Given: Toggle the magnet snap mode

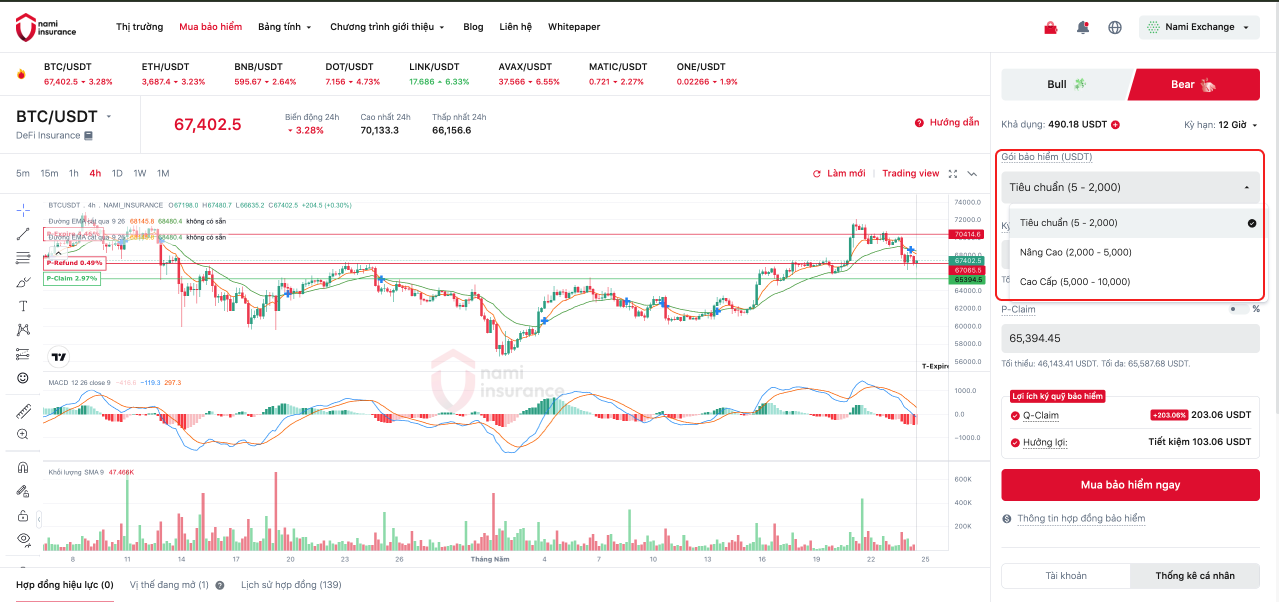Looking at the screenshot, I should click(x=22, y=467).
